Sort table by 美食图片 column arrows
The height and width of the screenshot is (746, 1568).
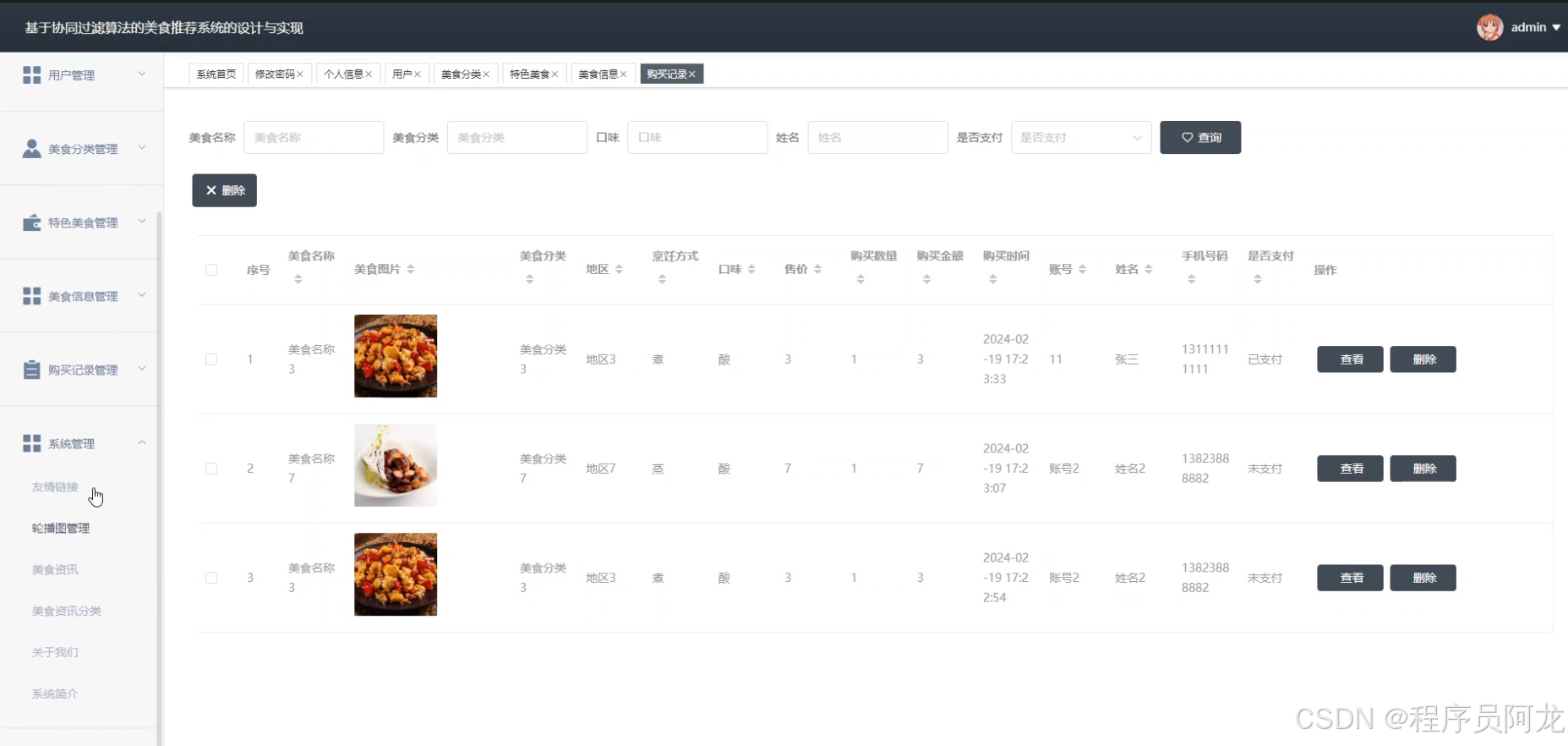pos(411,269)
